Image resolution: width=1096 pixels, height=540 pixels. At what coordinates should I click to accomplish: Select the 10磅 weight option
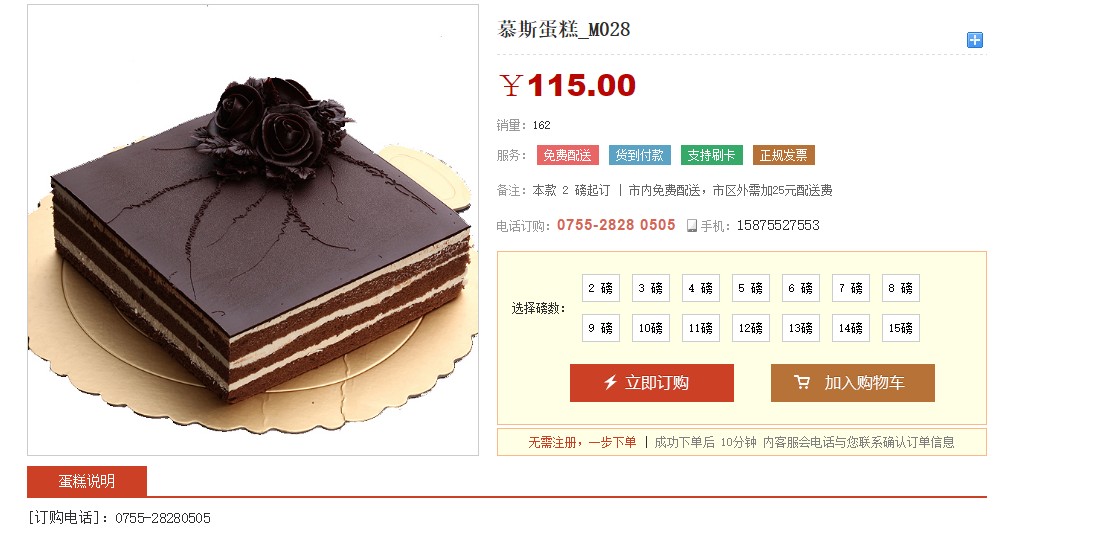[651, 328]
